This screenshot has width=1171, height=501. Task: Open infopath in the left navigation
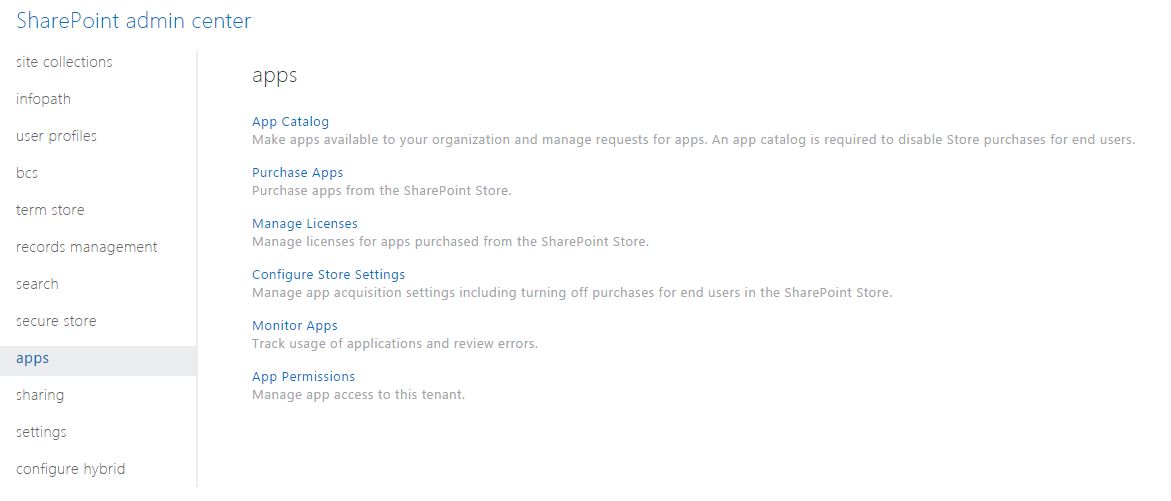43,99
